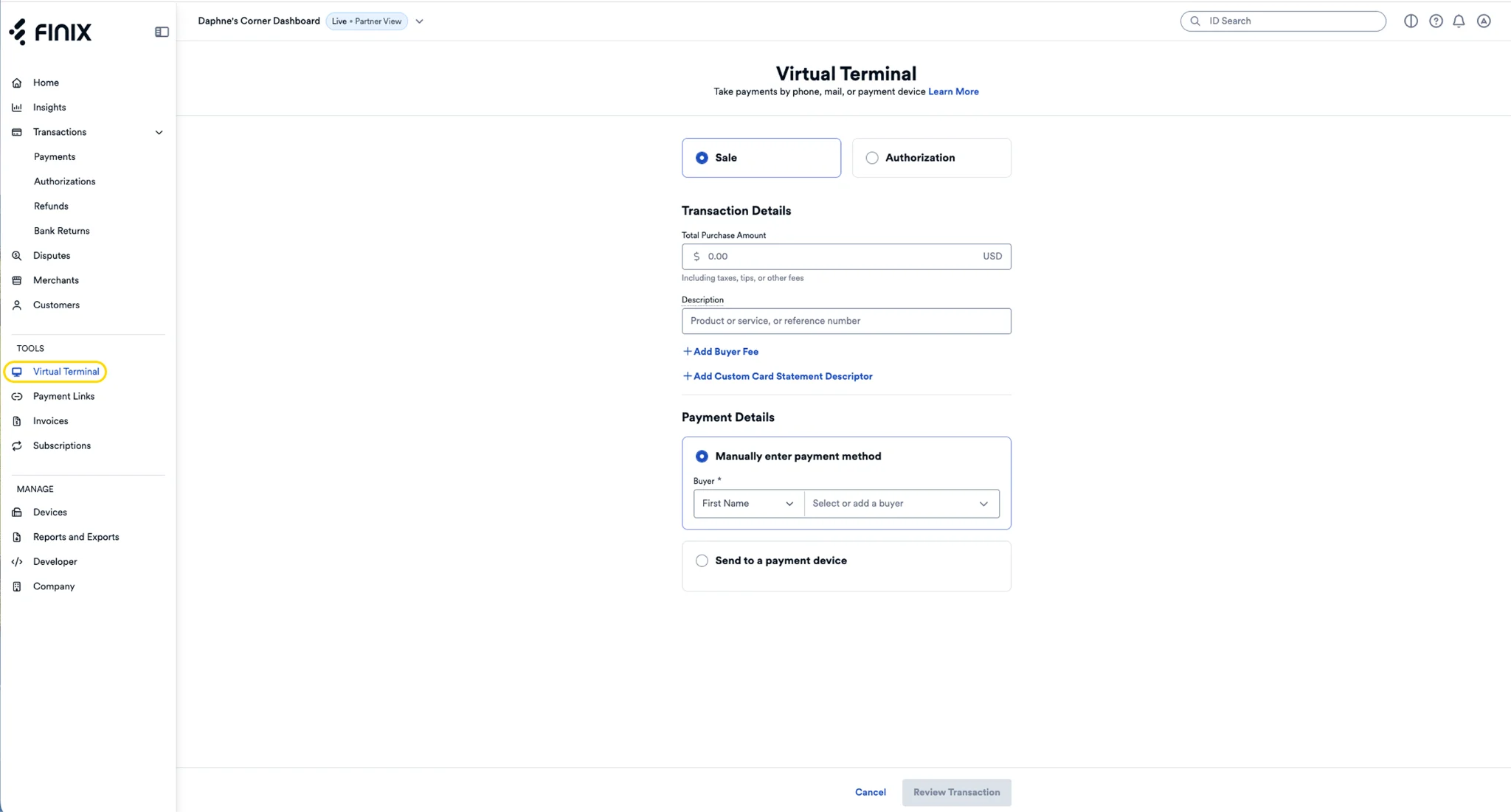This screenshot has height=812, width=1511.
Task: Click Add Custom Card Statement Descriptor
Action: [777, 376]
